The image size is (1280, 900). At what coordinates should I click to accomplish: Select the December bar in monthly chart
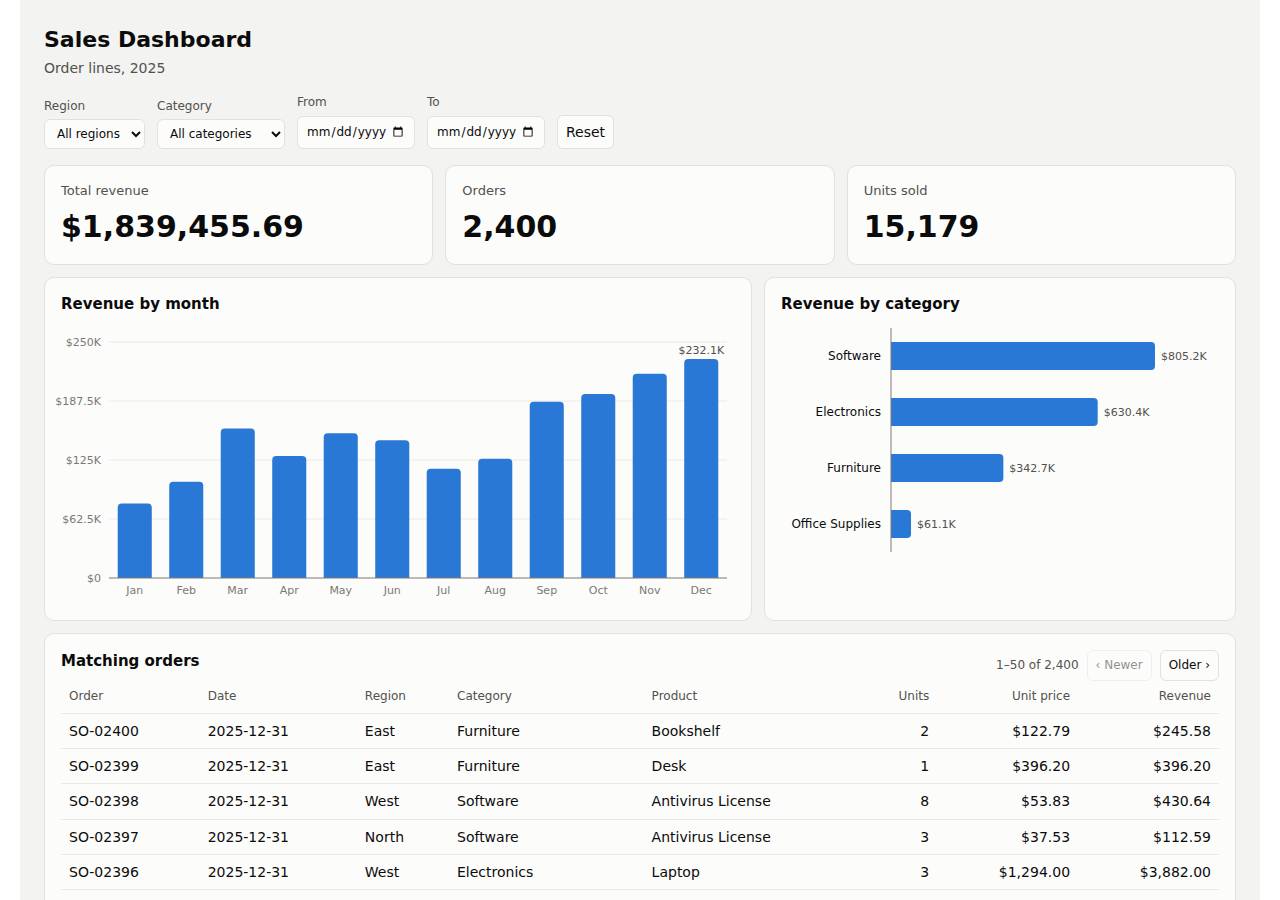pos(701,468)
